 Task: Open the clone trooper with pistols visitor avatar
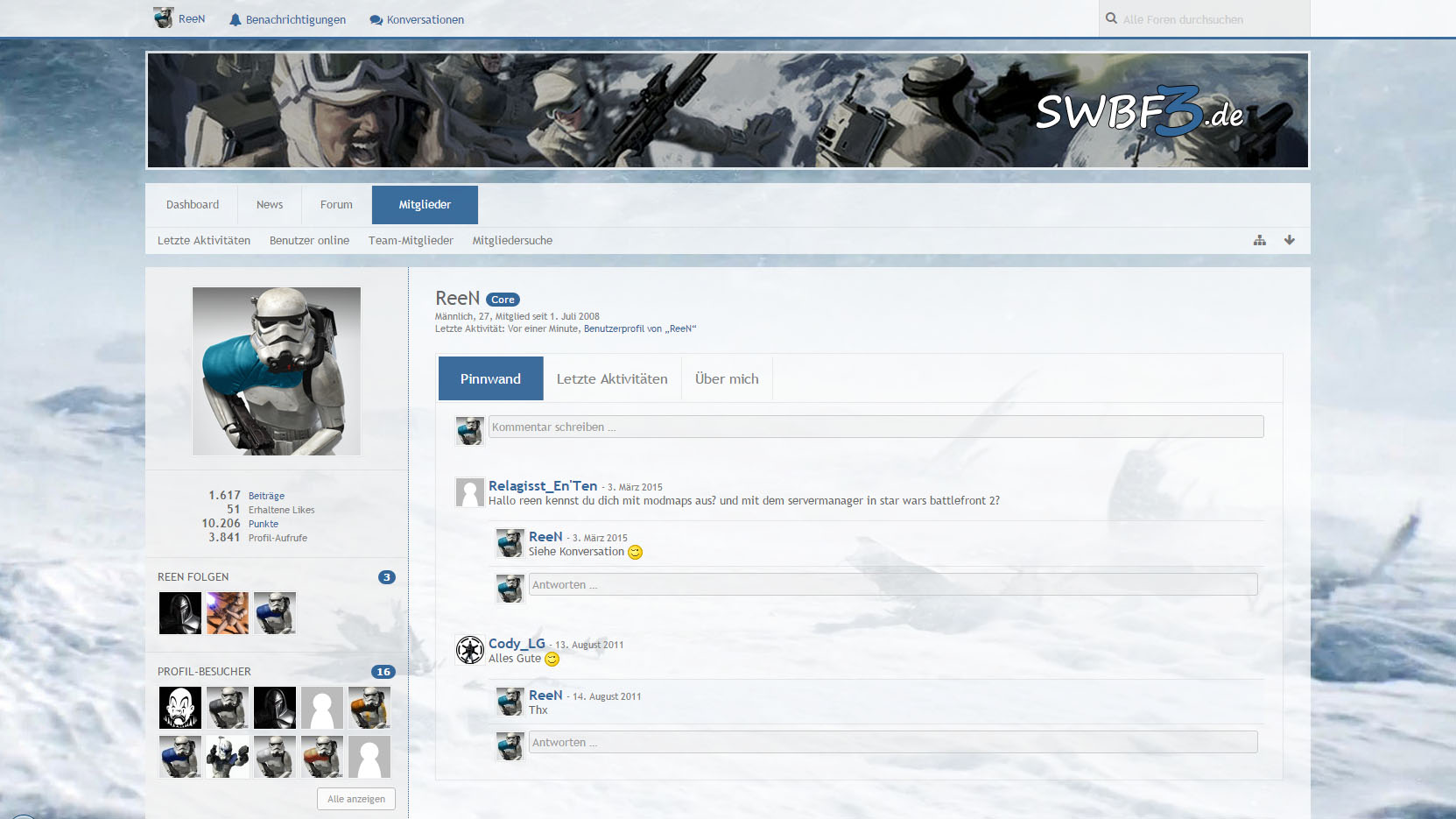tap(228, 757)
